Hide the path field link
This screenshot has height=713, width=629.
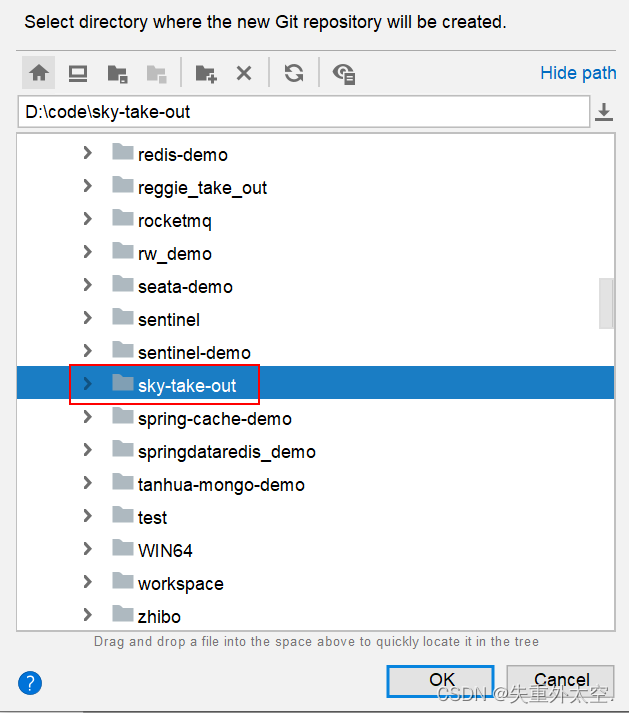tap(578, 73)
